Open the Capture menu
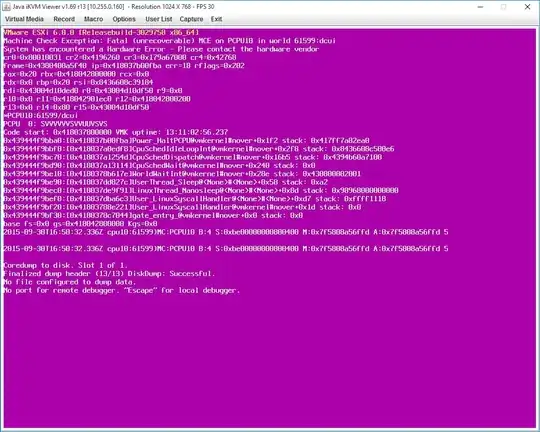This screenshot has height=432, width=540. pyautogui.click(x=191, y=19)
